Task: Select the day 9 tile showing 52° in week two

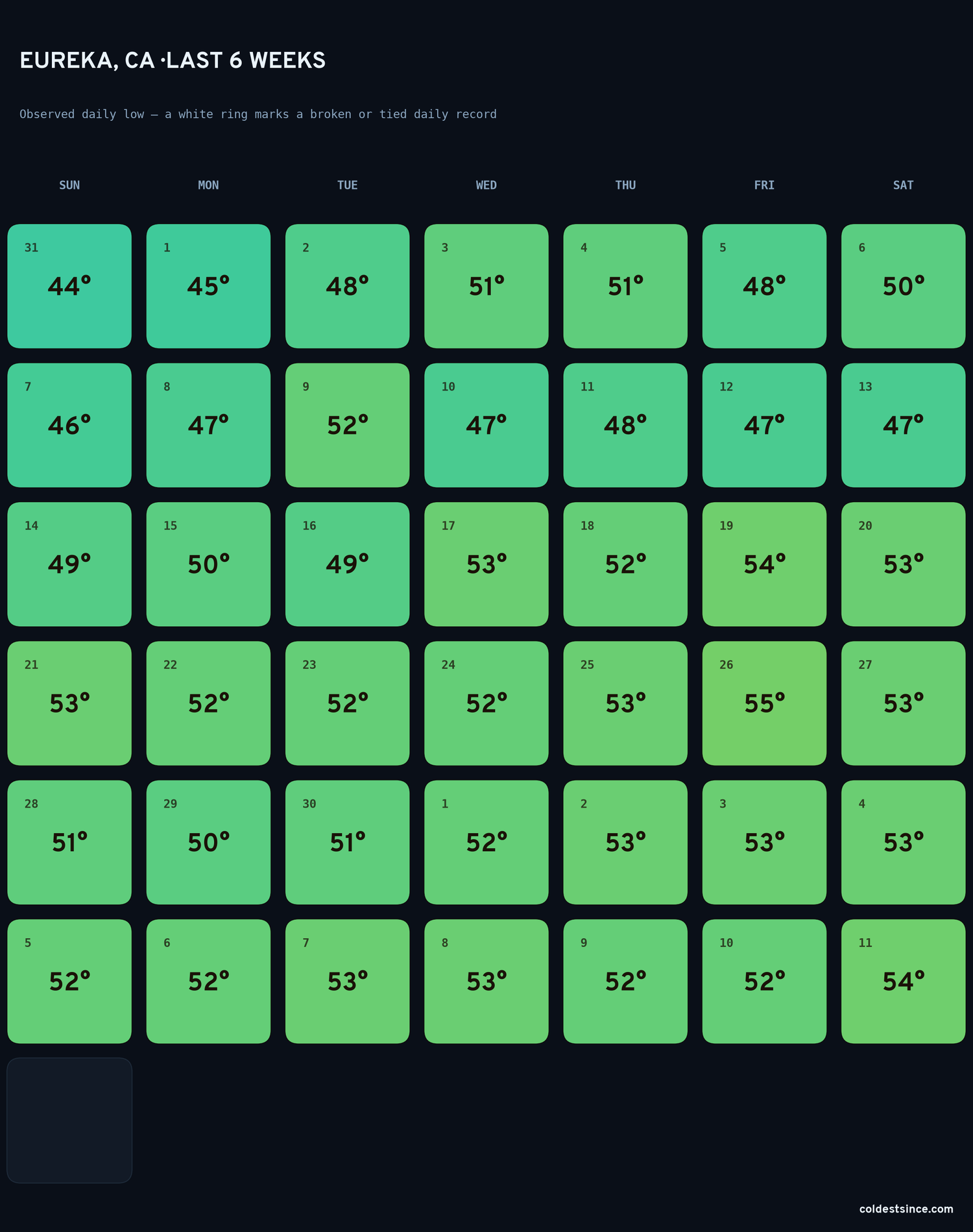Action: point(347,425)
